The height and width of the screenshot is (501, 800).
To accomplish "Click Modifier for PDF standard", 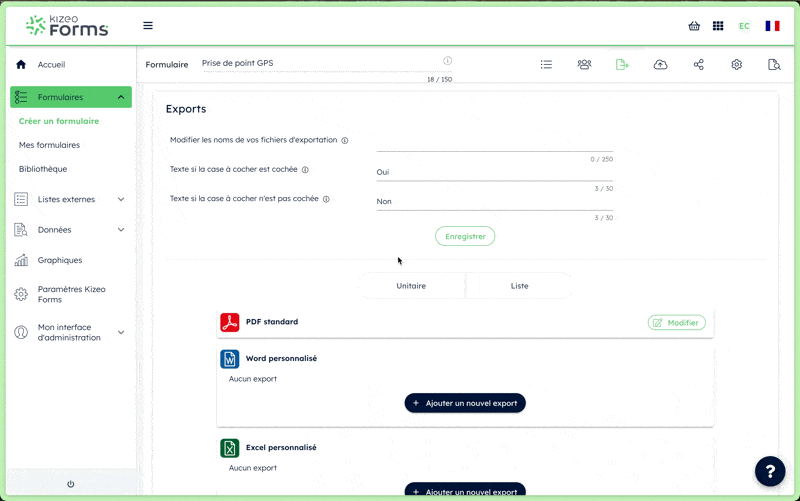I will 677,322.
